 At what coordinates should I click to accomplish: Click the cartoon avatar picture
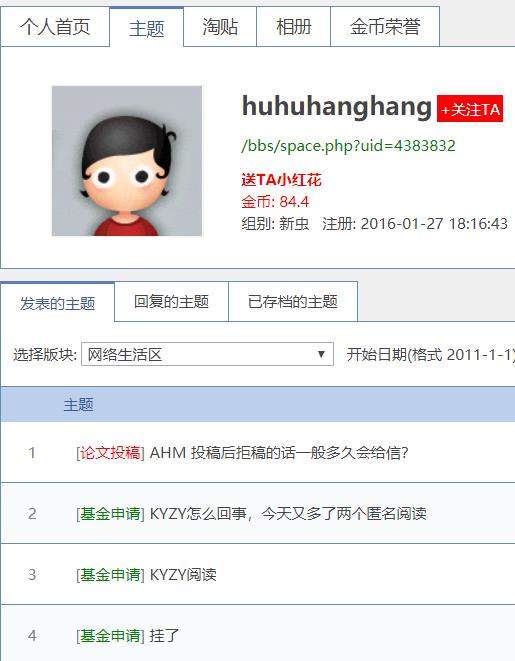(127, 161)
